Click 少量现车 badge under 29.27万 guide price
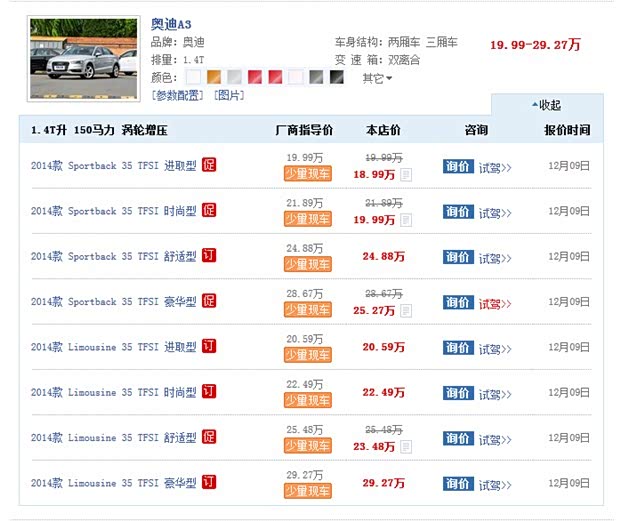This screenshot has height=521, width=620. click(308, 491)
